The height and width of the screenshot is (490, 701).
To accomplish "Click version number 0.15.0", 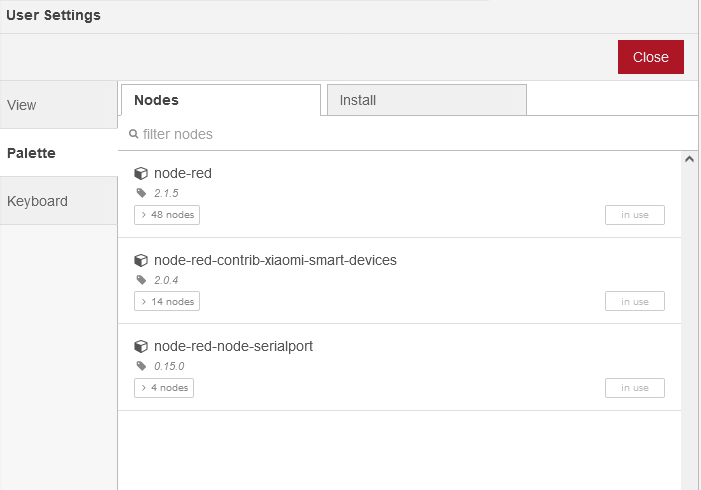I will point(169,366).
